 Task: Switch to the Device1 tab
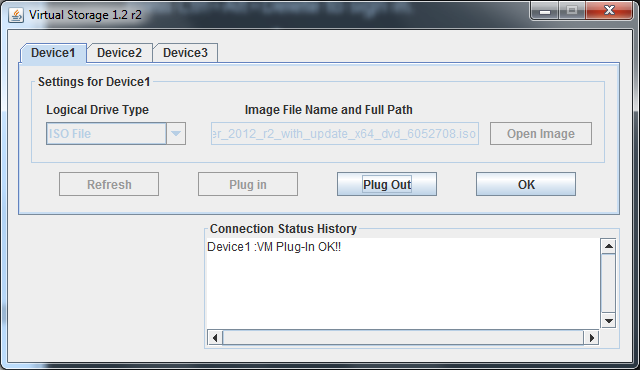pyautogui.click(x=53, y=53)
